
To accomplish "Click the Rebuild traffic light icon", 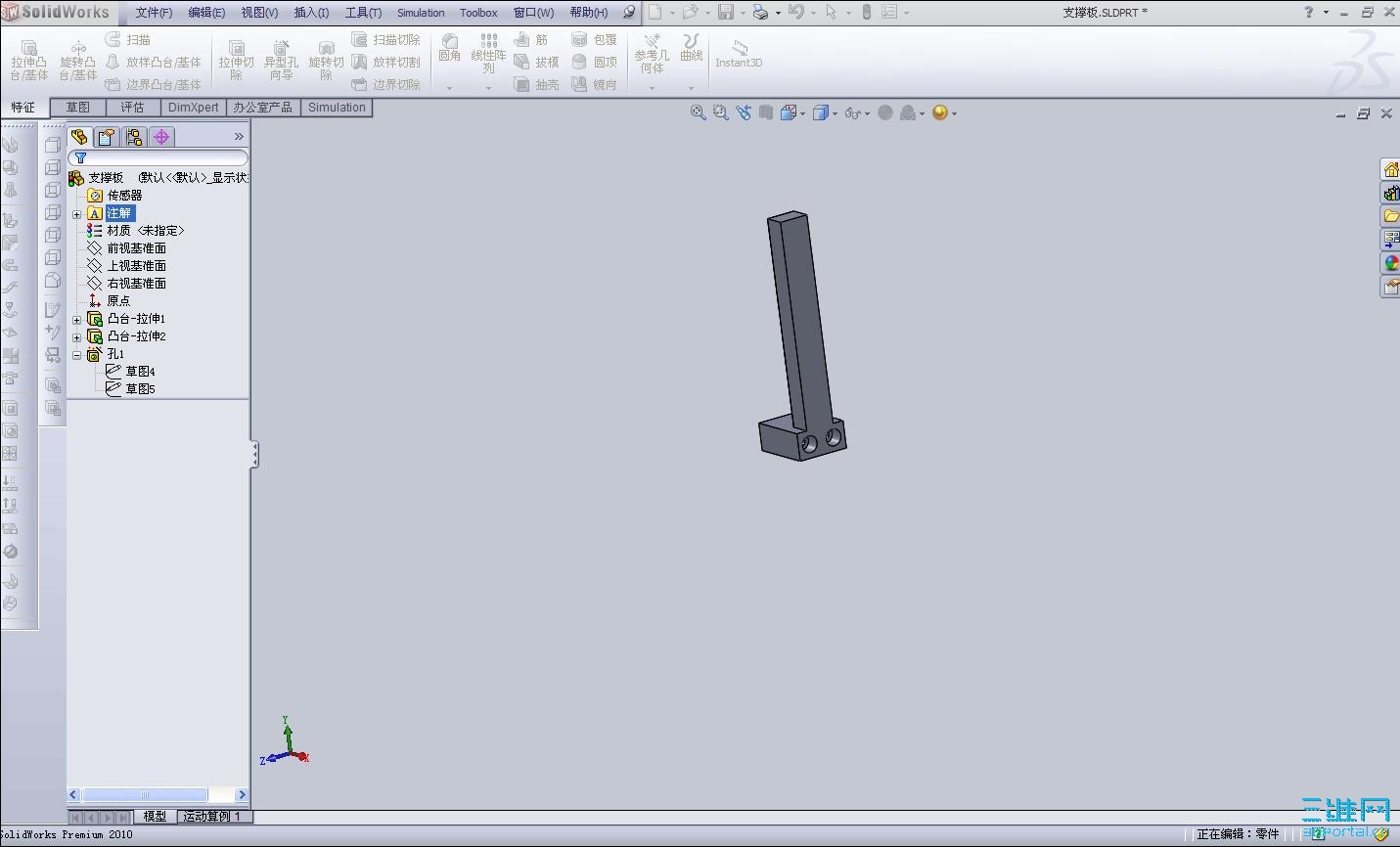I will tap(867, 12).
